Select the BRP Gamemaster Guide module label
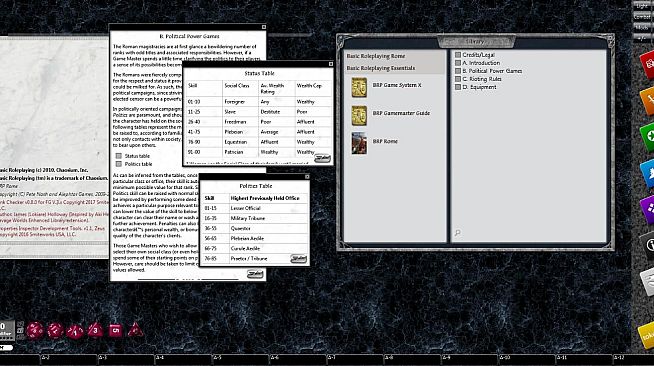Viewport: 654px width, 366px height. [x=401, y=113]
